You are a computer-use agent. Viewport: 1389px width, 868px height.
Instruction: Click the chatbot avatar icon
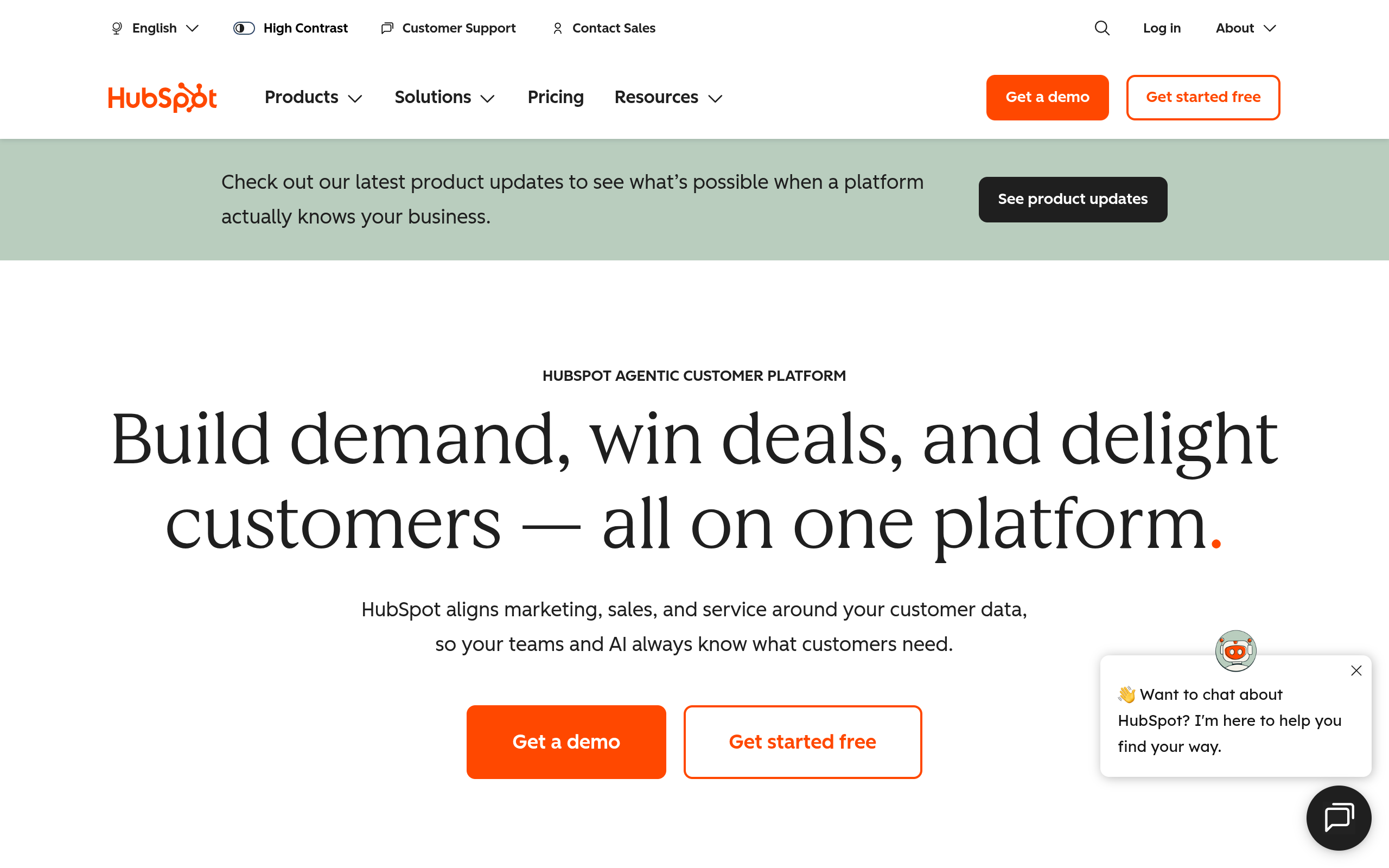pyautogui.click(x=1236, y=650)
